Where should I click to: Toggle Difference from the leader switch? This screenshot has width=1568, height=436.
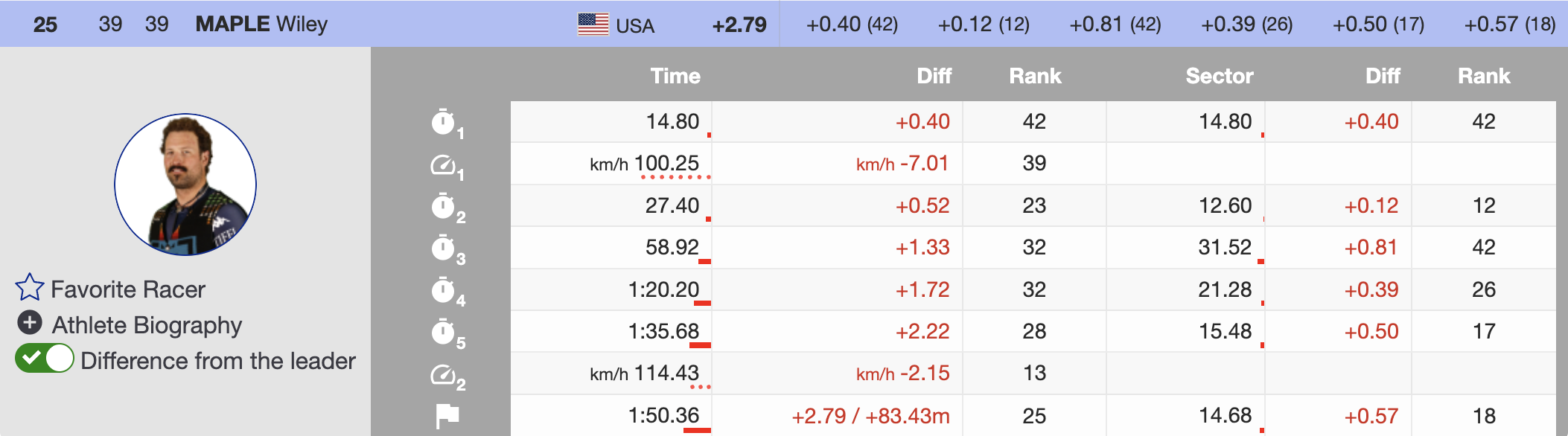(45, 359)
